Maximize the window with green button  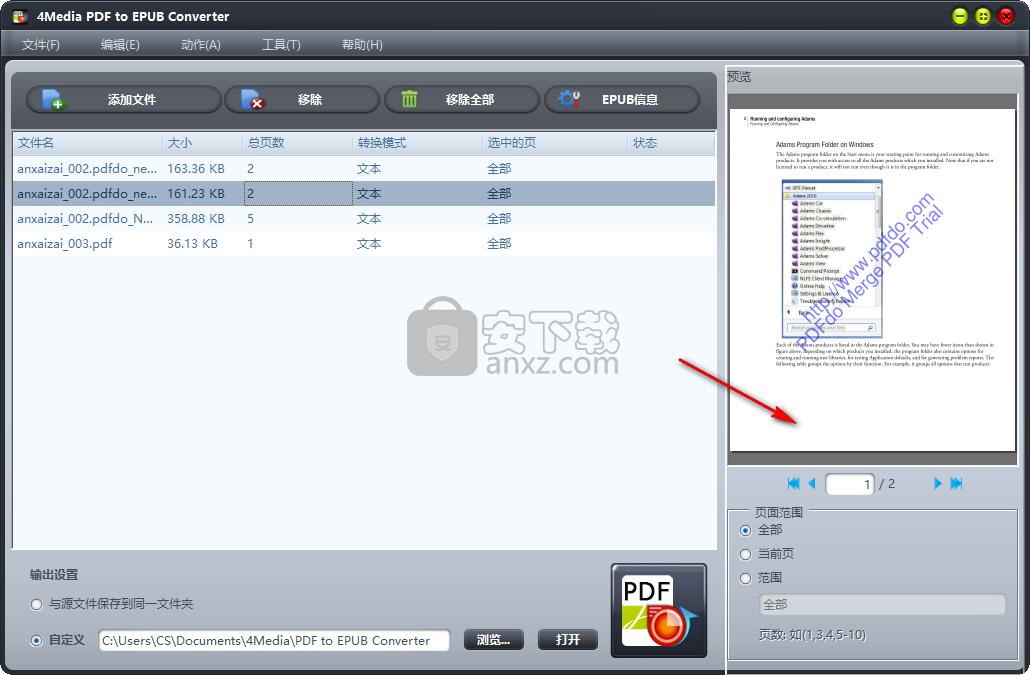tap(983, 16)
